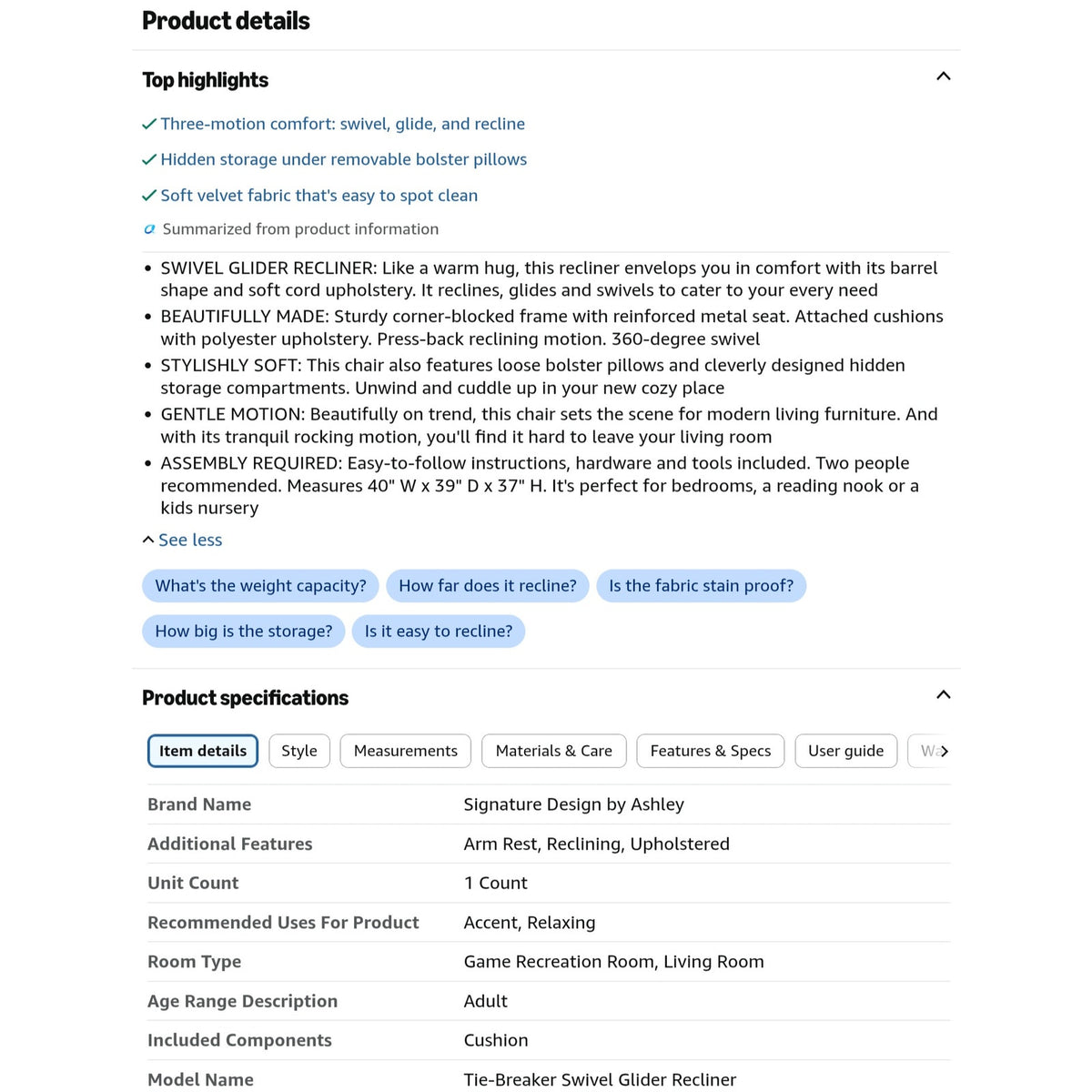Image resolution: width=1092 pixels, height=1092 pixels.
Task: Click the AI summary sparkle icon
Action: [149, 229]
